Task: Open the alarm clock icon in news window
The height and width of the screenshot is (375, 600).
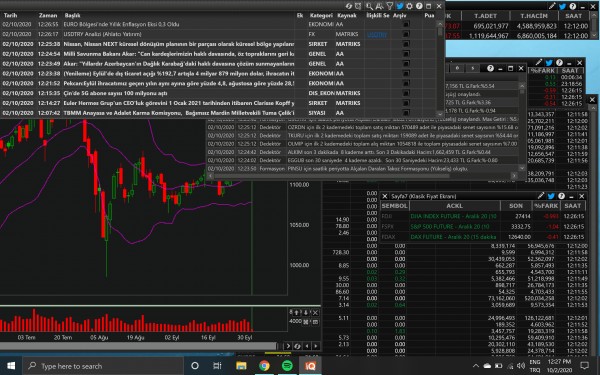Action: pyautogui.click(x=358, y=6)
